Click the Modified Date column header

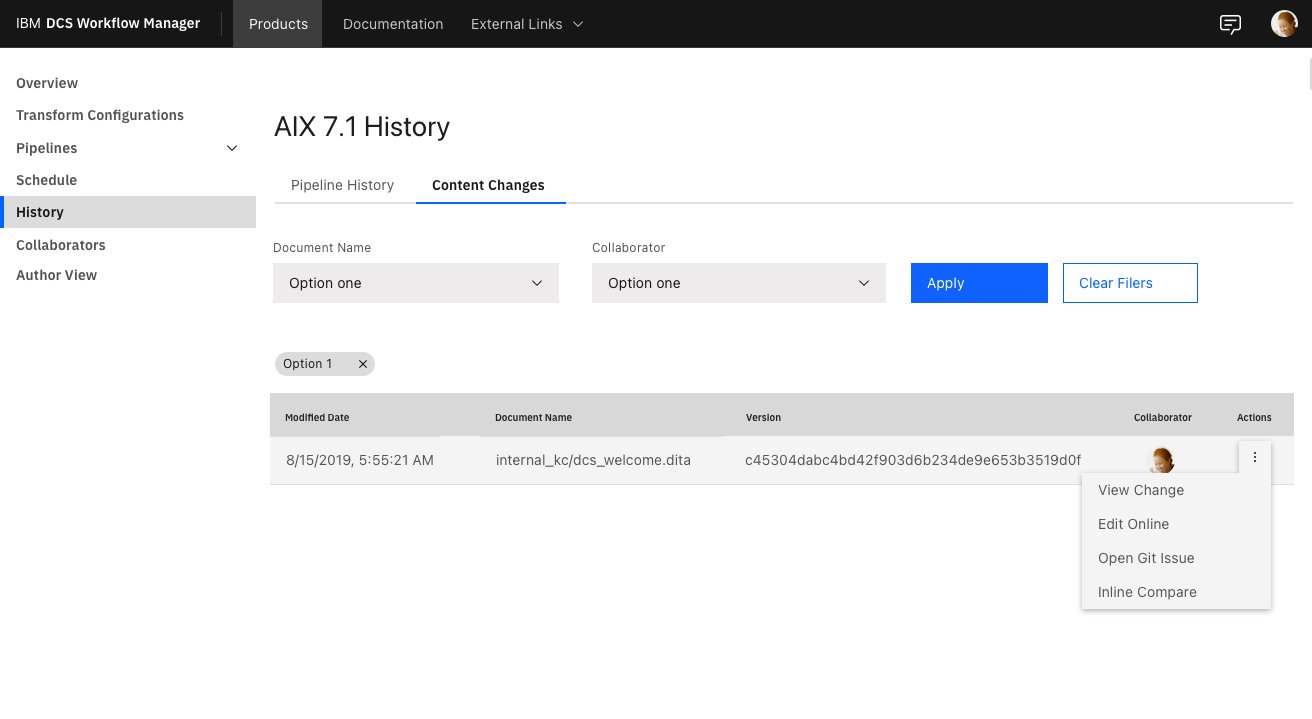coord(317,417)
